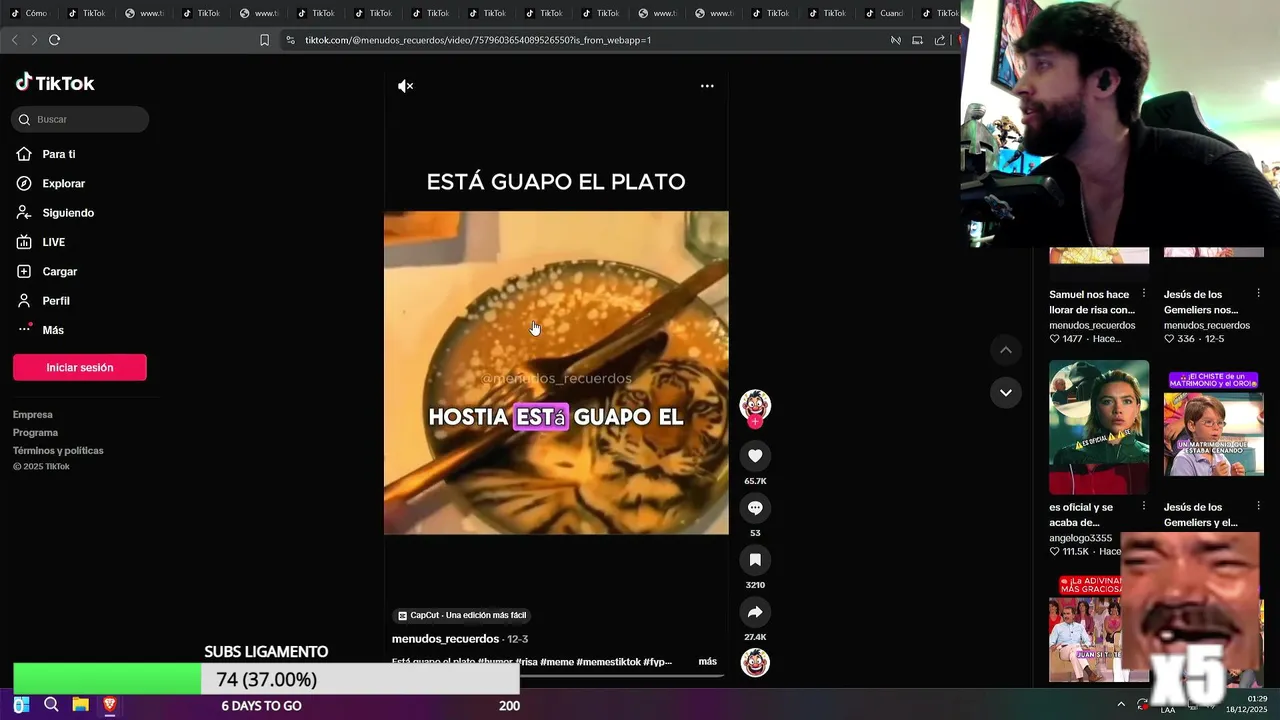Click the share icon in browser toolbar
The height and width of the screenshot is (720, 1280).
pos(940,40)
